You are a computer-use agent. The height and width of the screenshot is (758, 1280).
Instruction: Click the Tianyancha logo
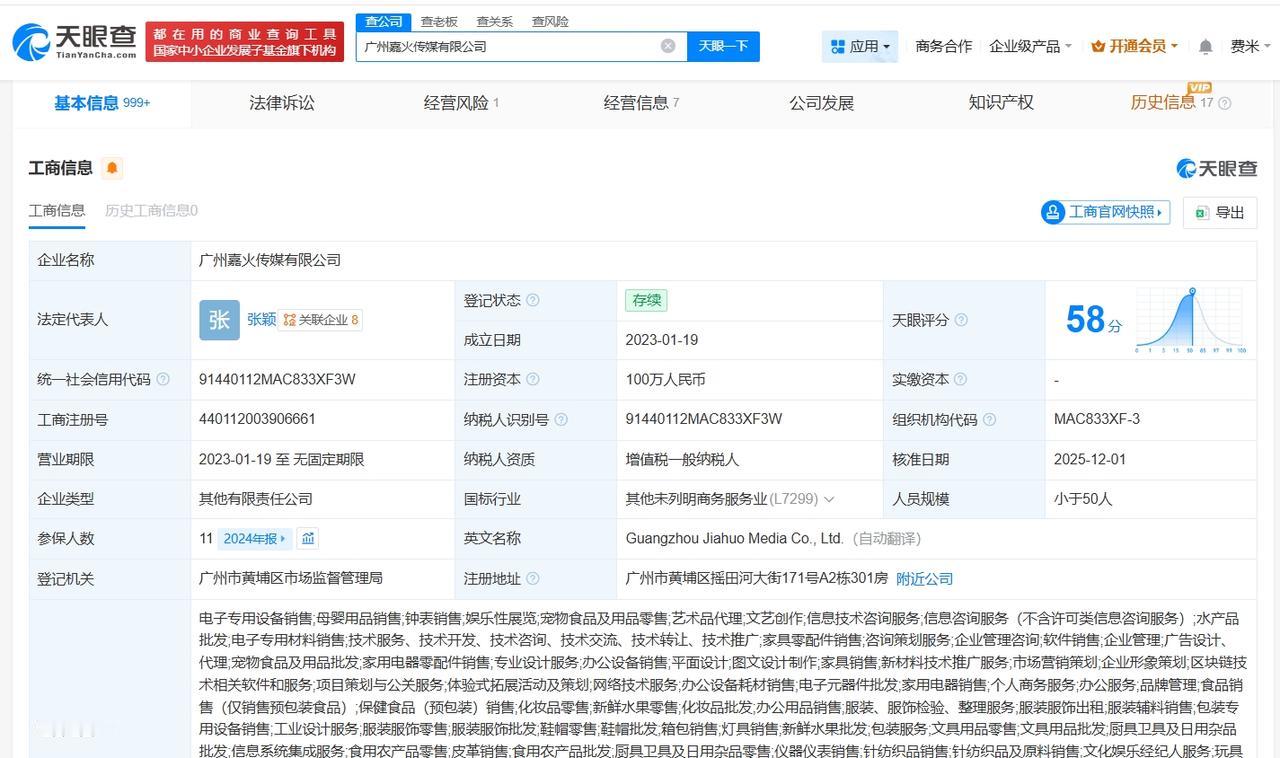tap(74, 41)
